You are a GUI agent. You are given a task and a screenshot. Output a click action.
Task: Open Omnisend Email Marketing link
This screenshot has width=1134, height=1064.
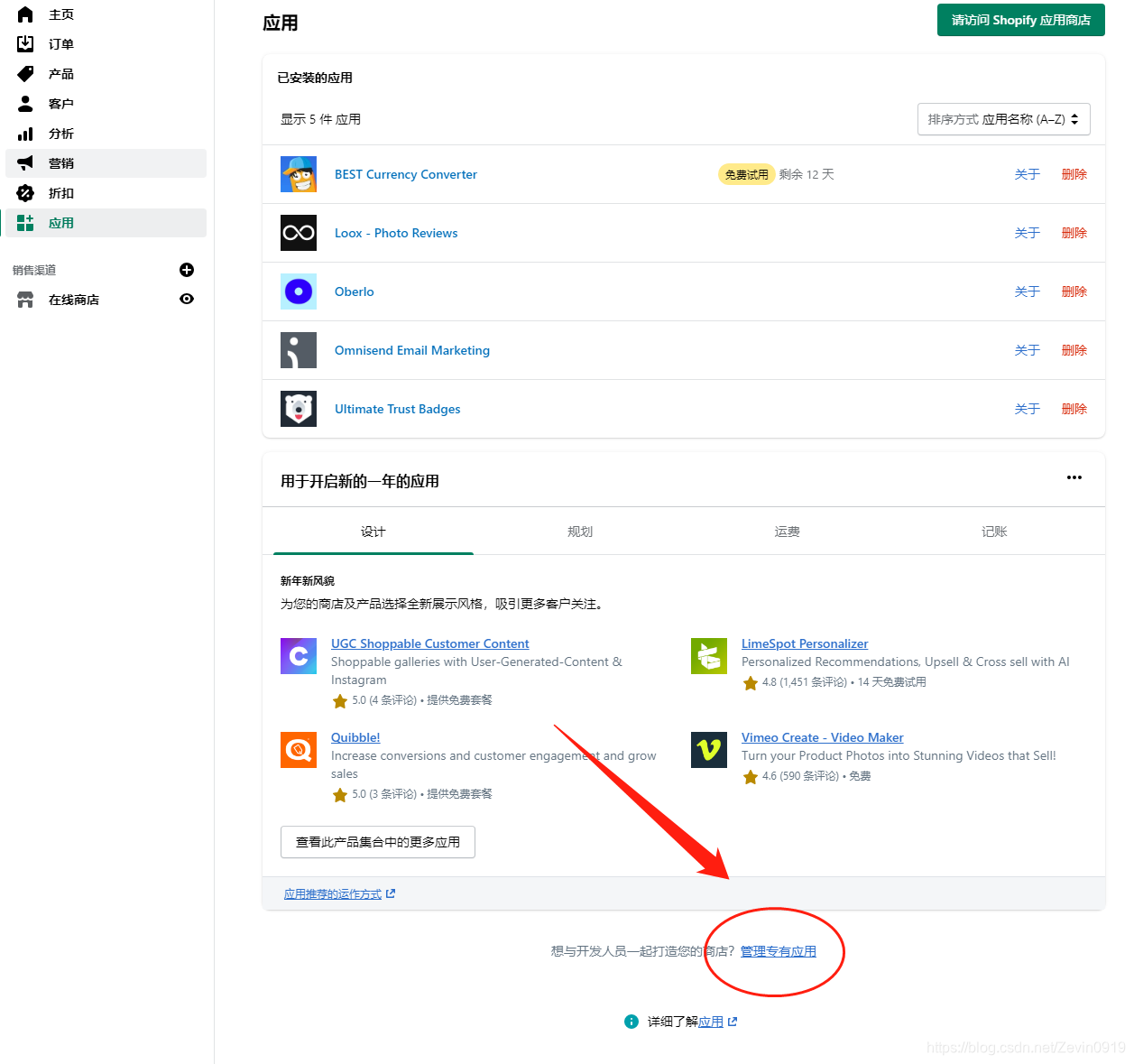tap(412, 350)
